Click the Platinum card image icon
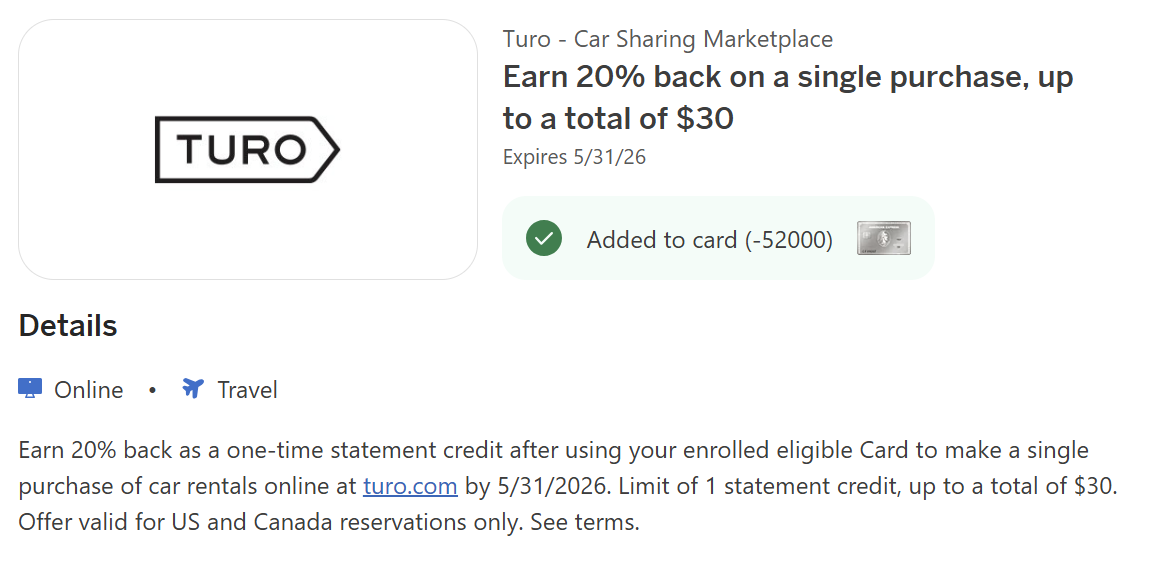This screenshot has height=564, width=1153. (884, 239)
